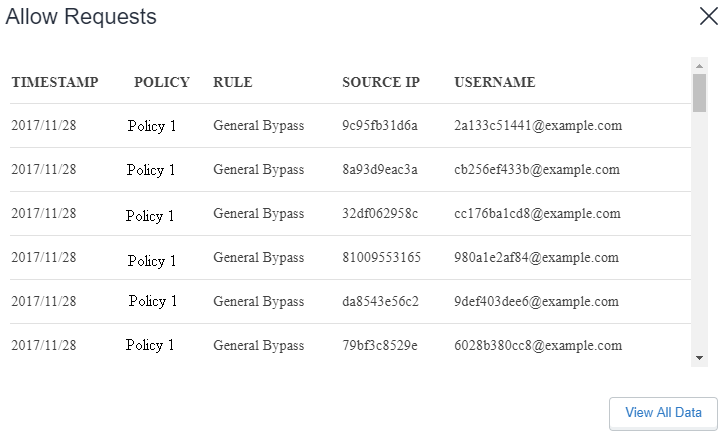Select row with source 9c95fb31d6a
Image resolution: width=725 pixels, height=437 pixels.
coord(350,126)
